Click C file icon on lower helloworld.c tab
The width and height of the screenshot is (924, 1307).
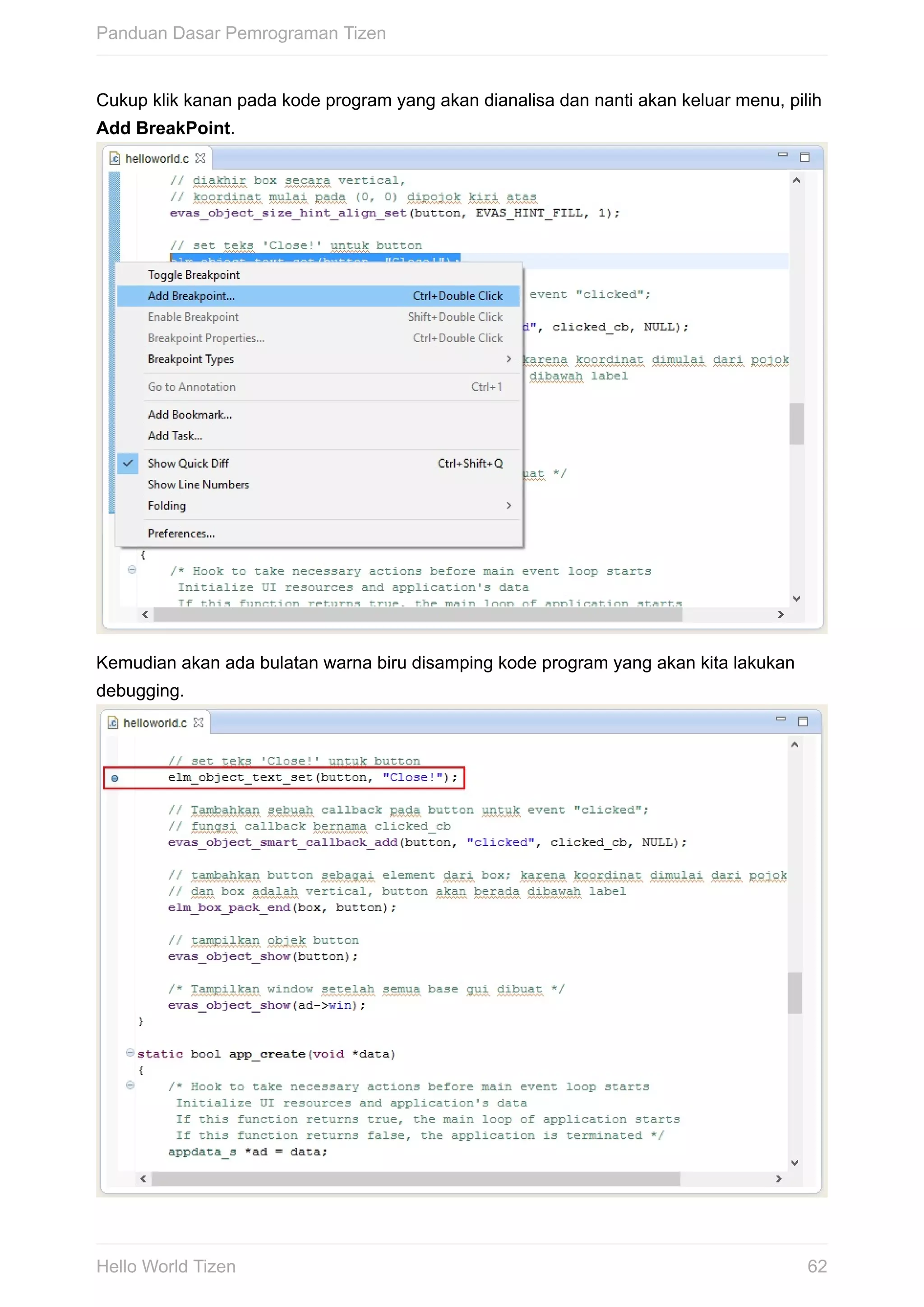(113, 723)
